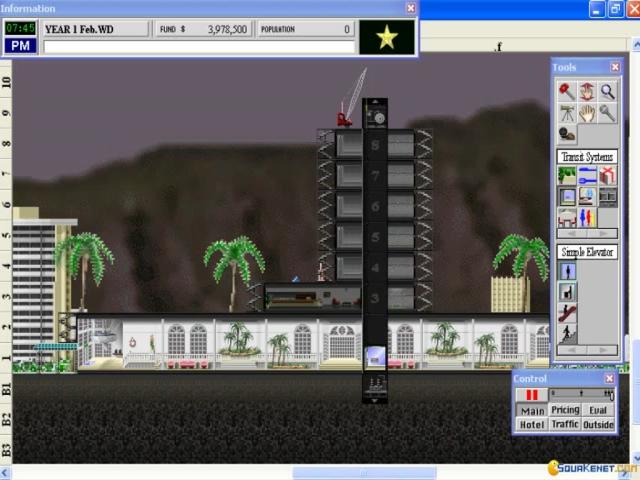Click the FUND $ 3,978,500 field
This screenshot has width=640, height=480.
(202, 29)
